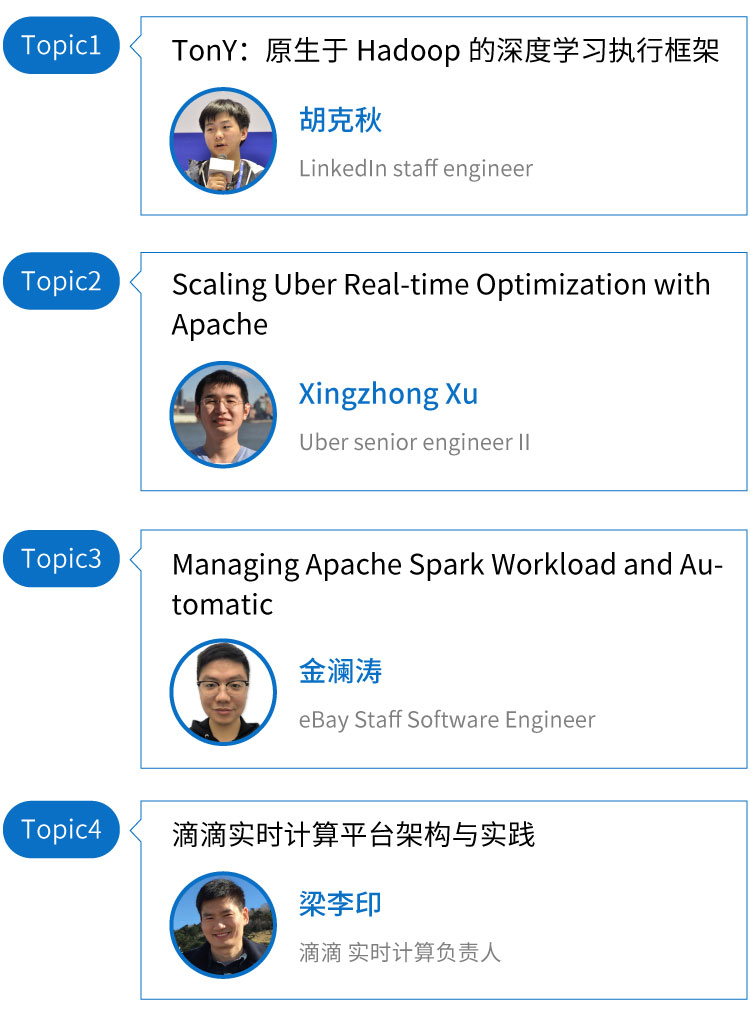750x1021 pixels.
Task: Click the Topic2 label badge
Action: [x=61, y=281]
